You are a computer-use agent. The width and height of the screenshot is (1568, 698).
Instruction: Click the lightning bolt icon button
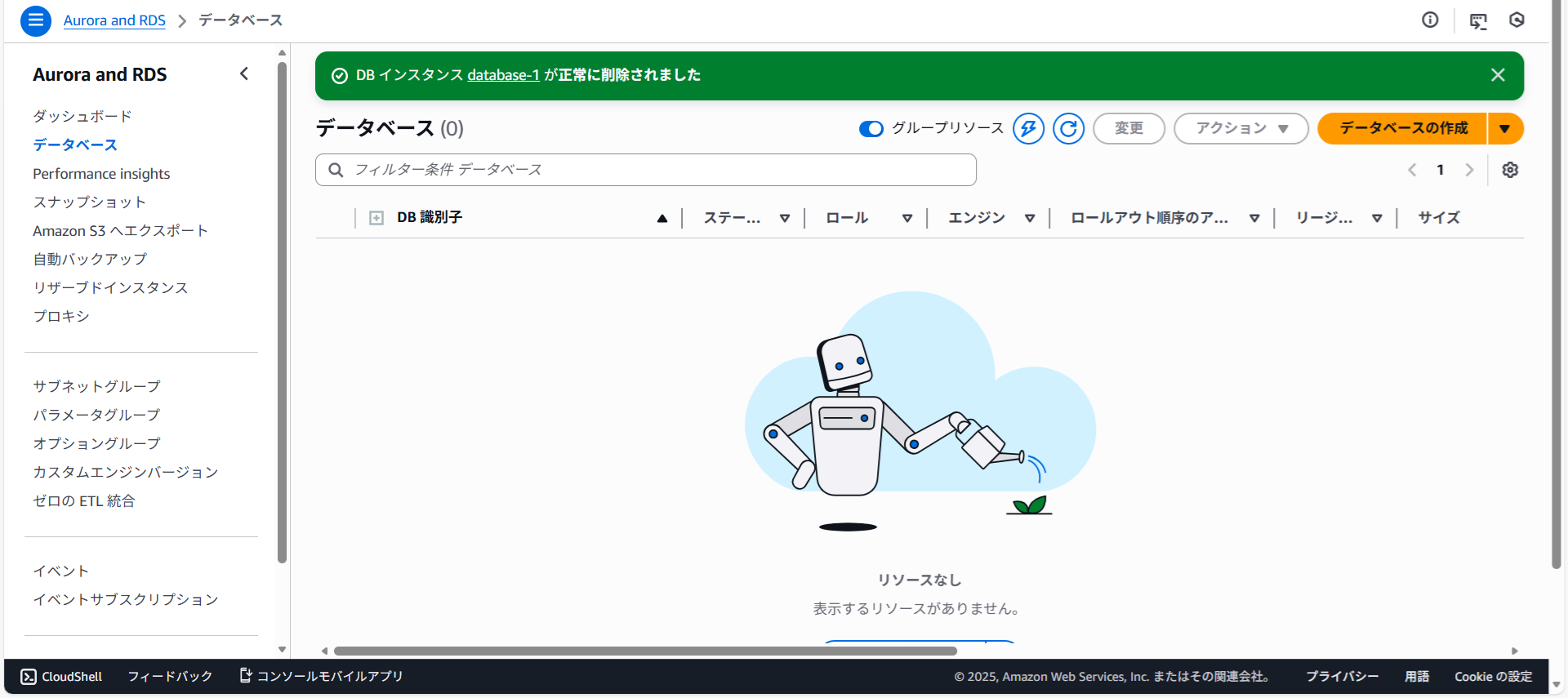click(x=1028, y=129)
